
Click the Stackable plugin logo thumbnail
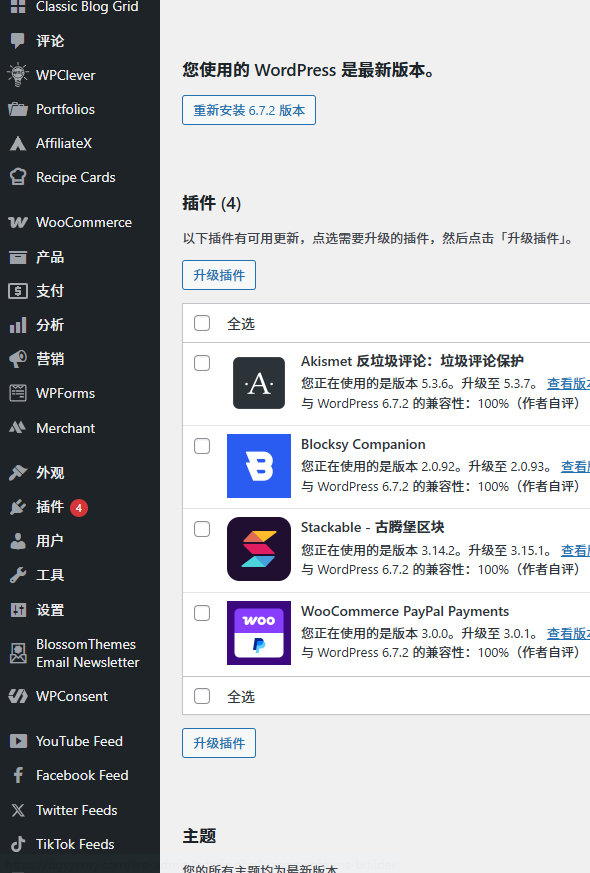coord(259,549)
